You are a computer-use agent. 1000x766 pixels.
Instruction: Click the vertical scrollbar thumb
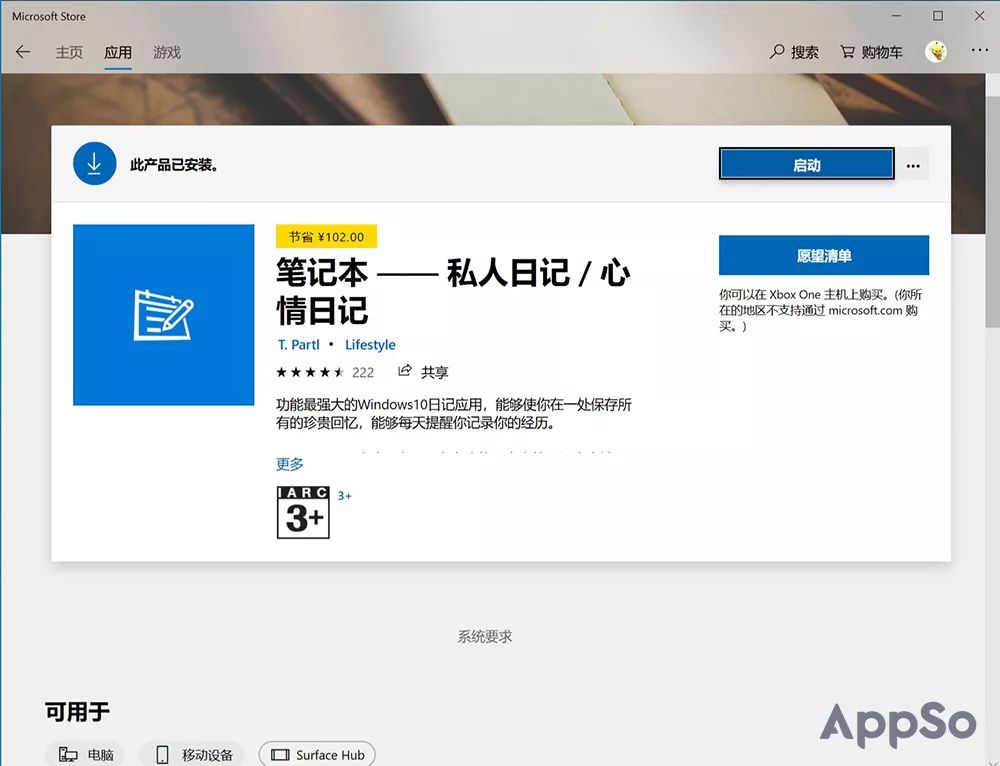[x=992, y=212]
